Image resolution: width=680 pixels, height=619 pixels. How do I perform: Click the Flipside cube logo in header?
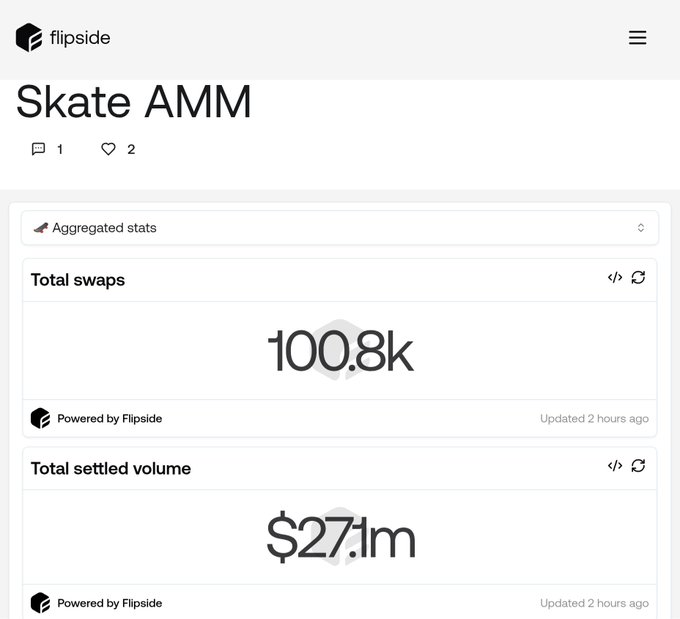(29, 38)
